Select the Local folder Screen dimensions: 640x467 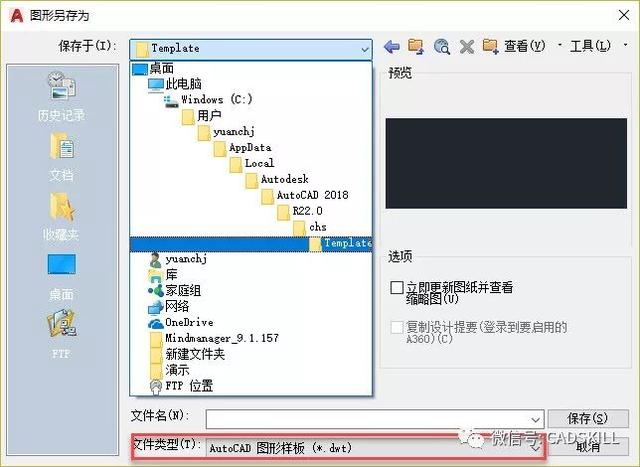point(252,164)
